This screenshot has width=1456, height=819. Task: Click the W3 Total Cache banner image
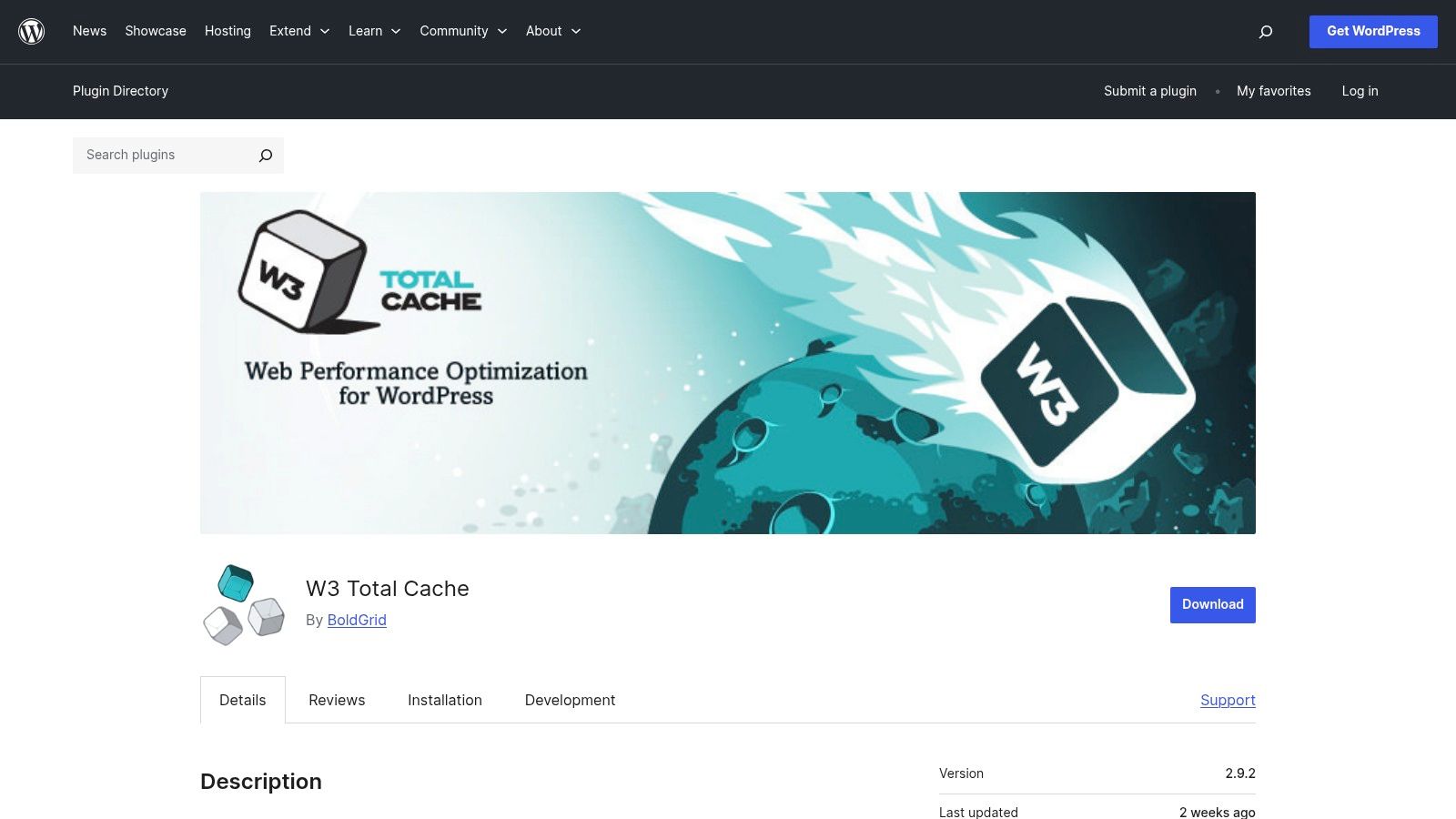pyautogui.click(x=728, y=363)
